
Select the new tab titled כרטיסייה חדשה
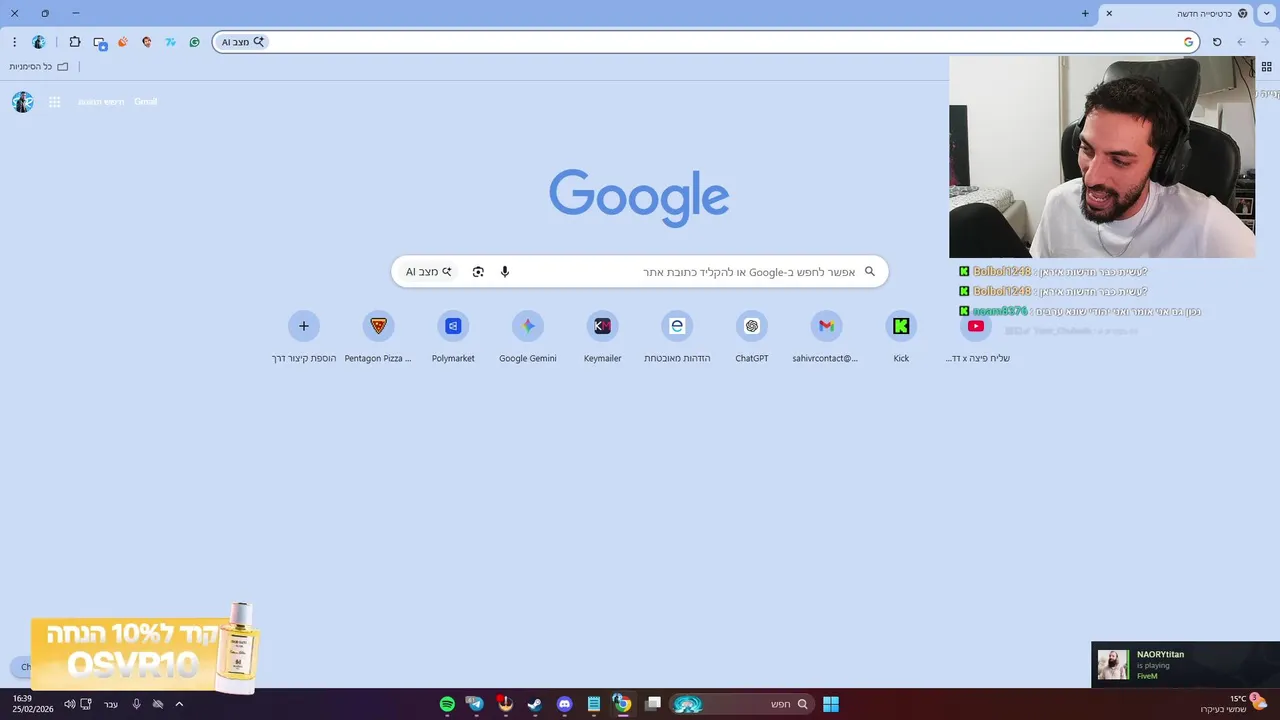(1176, 13)
